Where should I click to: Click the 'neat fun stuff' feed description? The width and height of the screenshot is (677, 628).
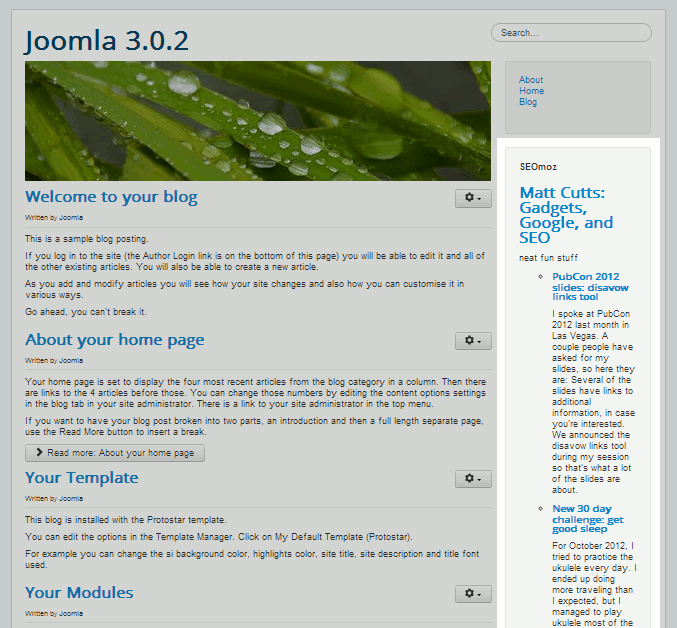548,258
